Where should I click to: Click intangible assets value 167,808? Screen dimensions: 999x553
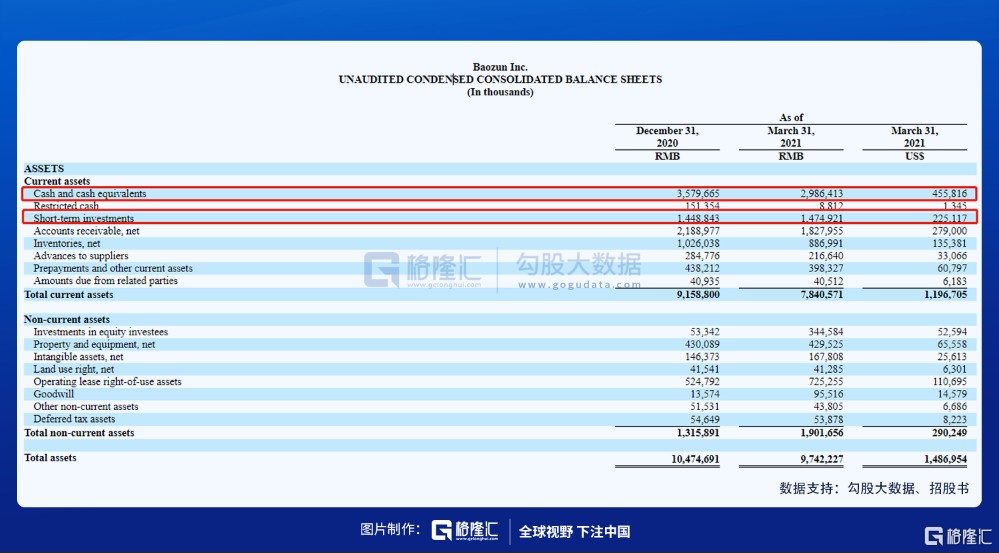825,357
